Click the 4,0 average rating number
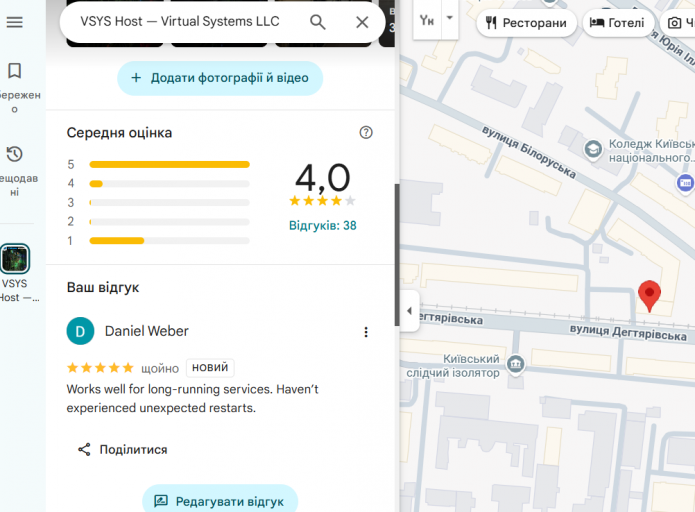This screenshot has width=695, height=512. 323,178
